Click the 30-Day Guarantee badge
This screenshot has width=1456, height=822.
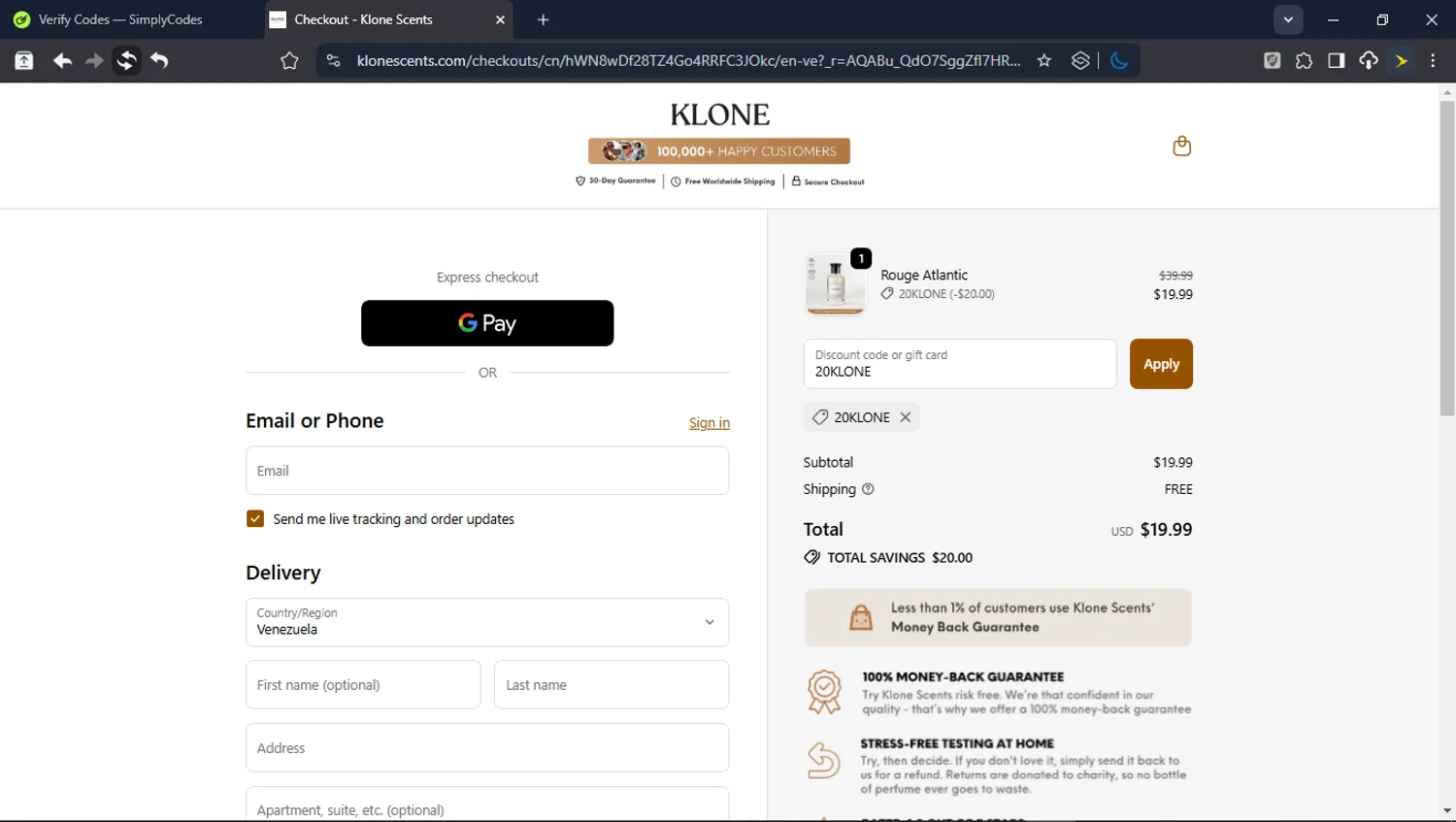tap(616, 181)
